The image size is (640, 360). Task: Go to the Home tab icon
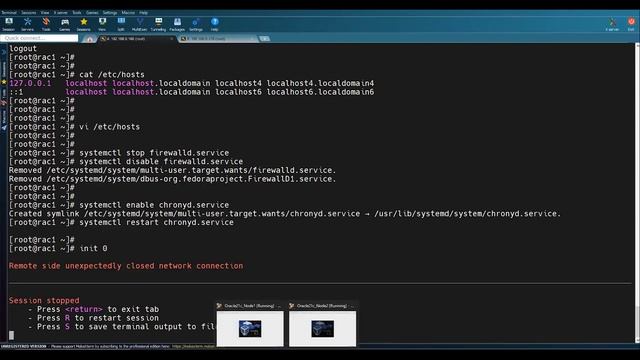(x=89, y=39)
